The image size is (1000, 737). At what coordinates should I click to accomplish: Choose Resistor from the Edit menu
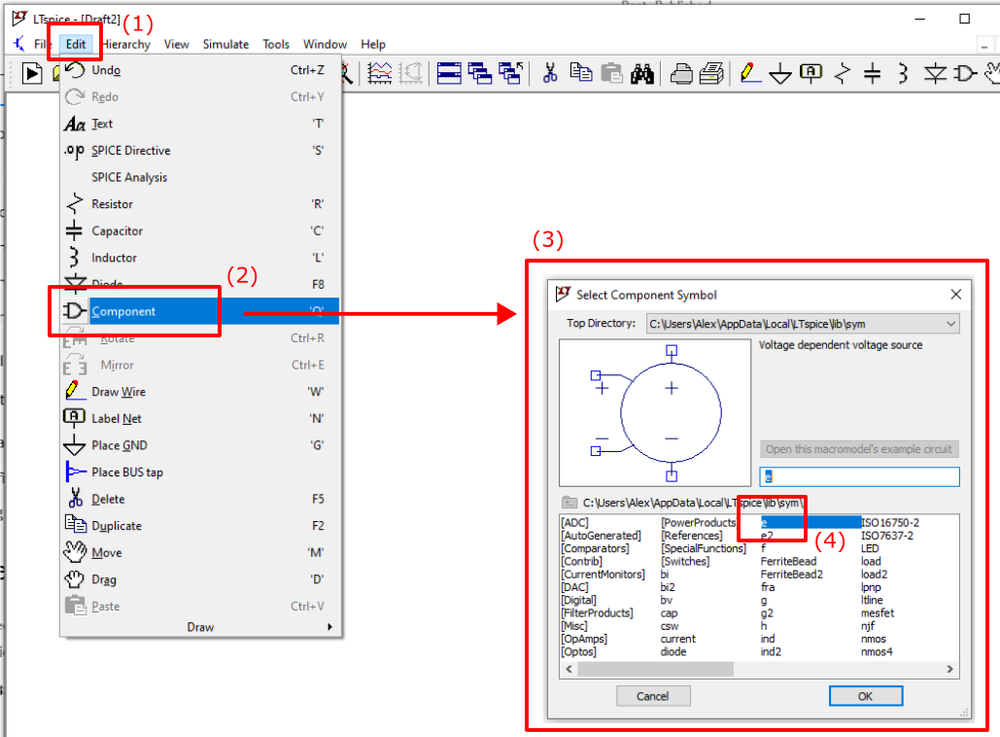(200, 204)
